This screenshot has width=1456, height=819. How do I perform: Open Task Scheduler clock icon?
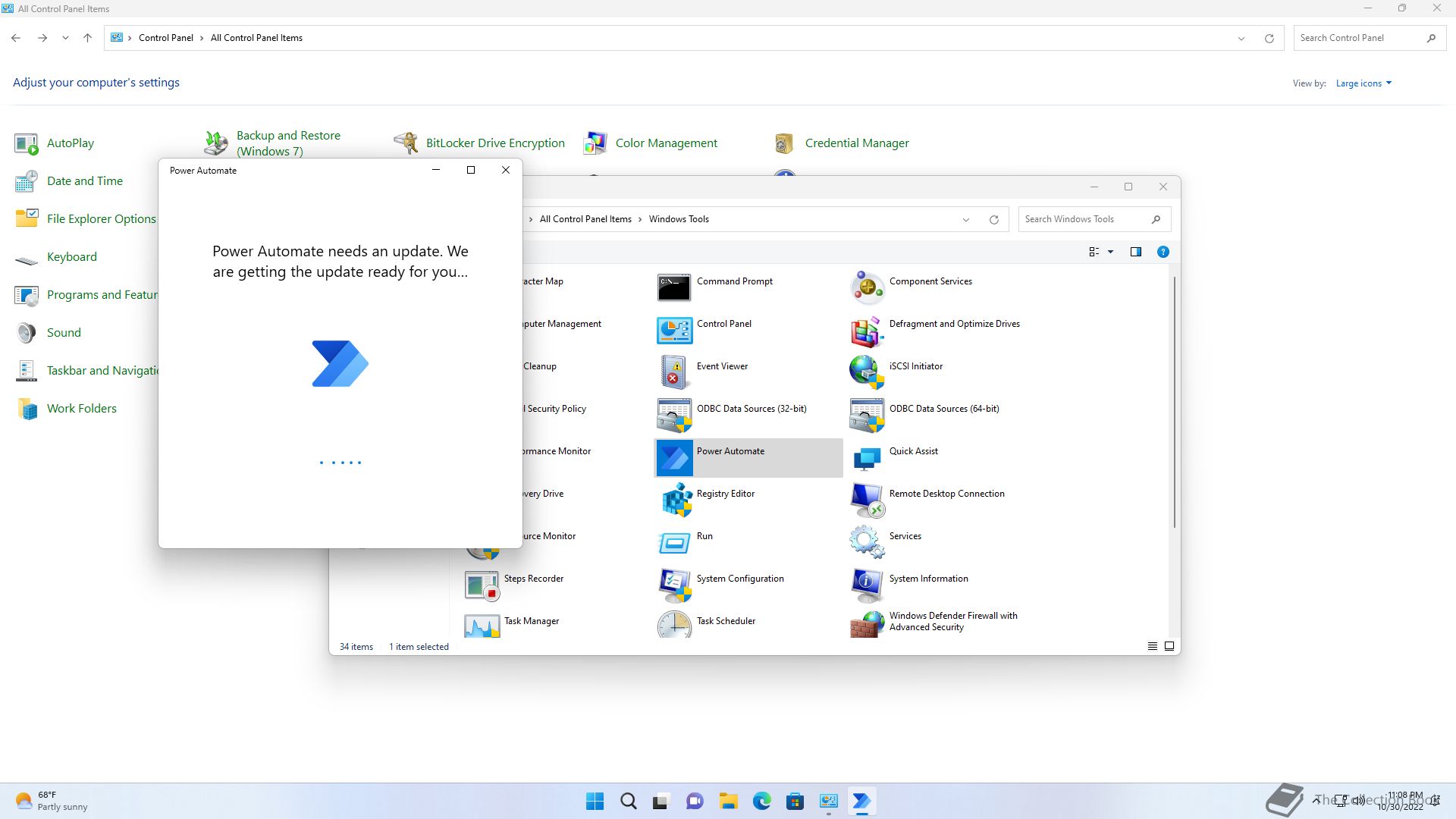(674, 626)
